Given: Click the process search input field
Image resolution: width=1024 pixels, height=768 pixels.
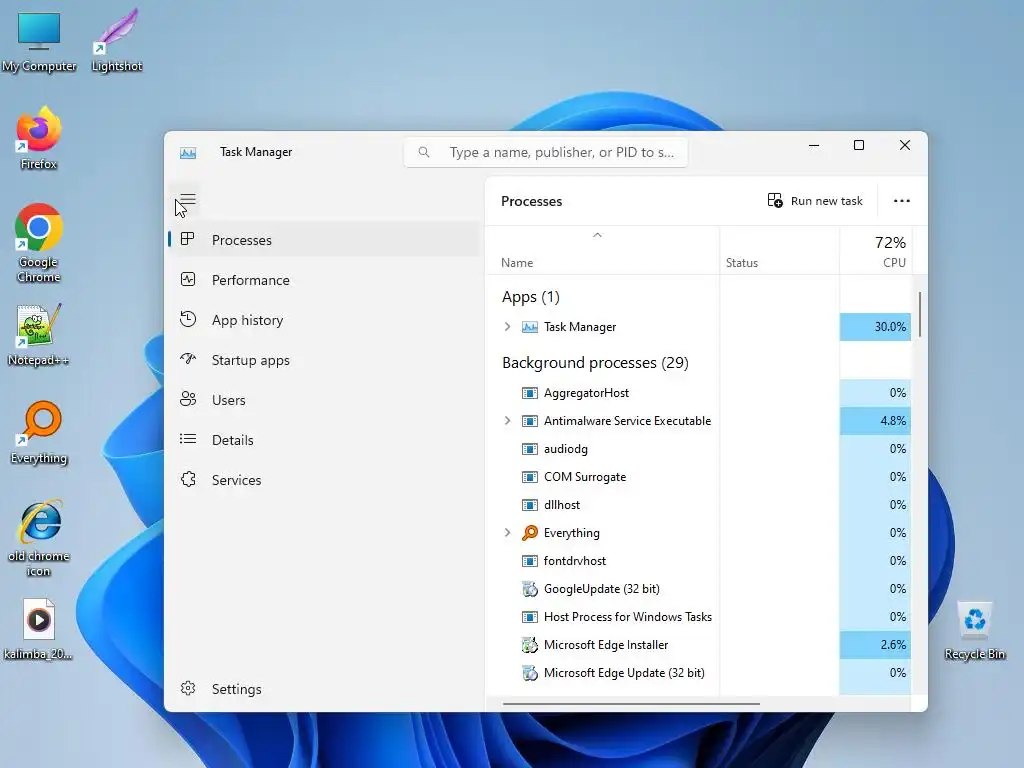Looking at the screenshot, I should pos(546,152).
